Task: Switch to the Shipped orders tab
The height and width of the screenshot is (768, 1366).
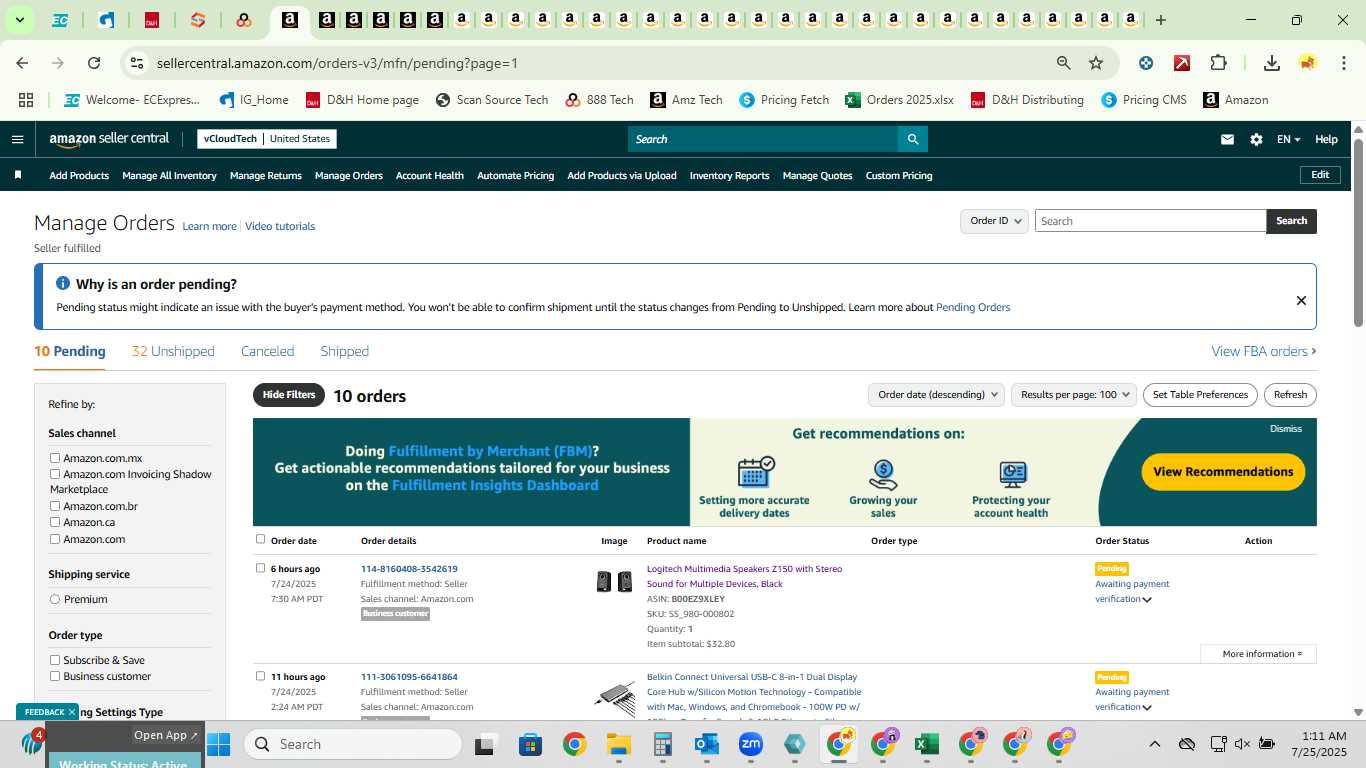Action: (x=344, y=351)
